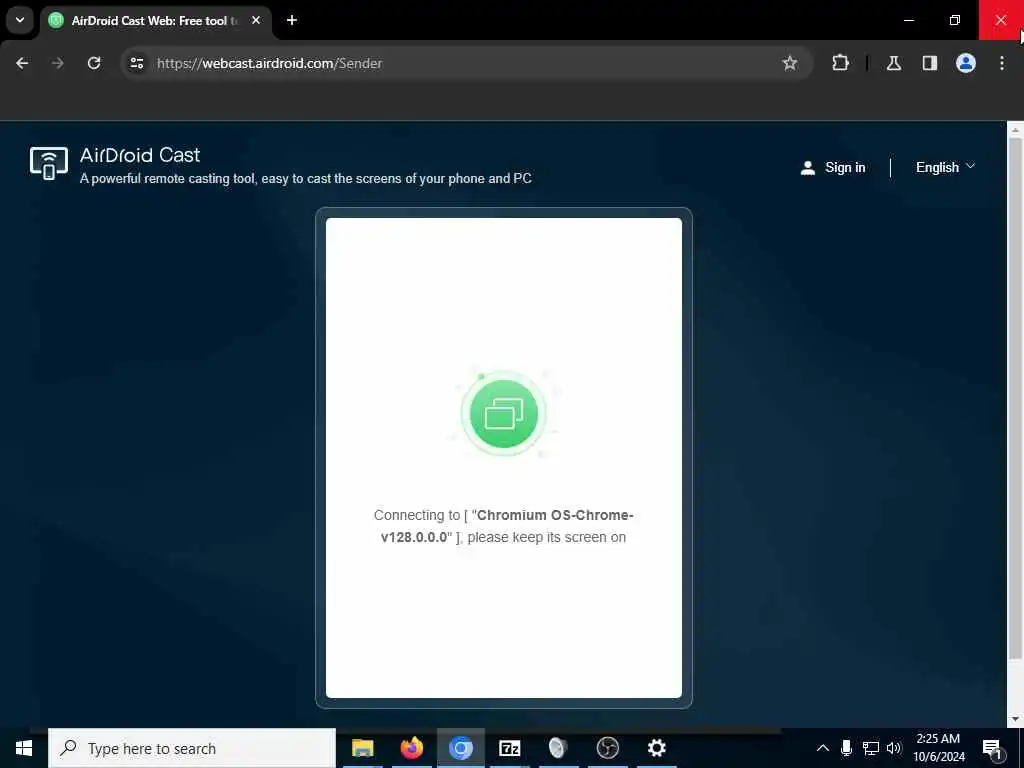Open OBS Studio from the taskbar
1024x768 pixels.
tap(607, 748)
